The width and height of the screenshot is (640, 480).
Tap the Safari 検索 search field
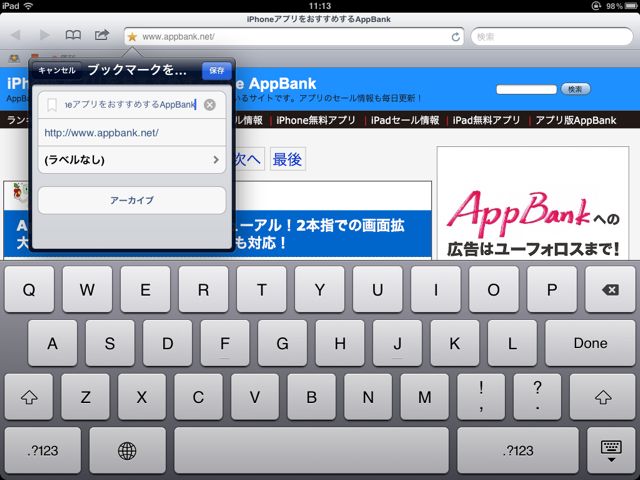point(552,37)
